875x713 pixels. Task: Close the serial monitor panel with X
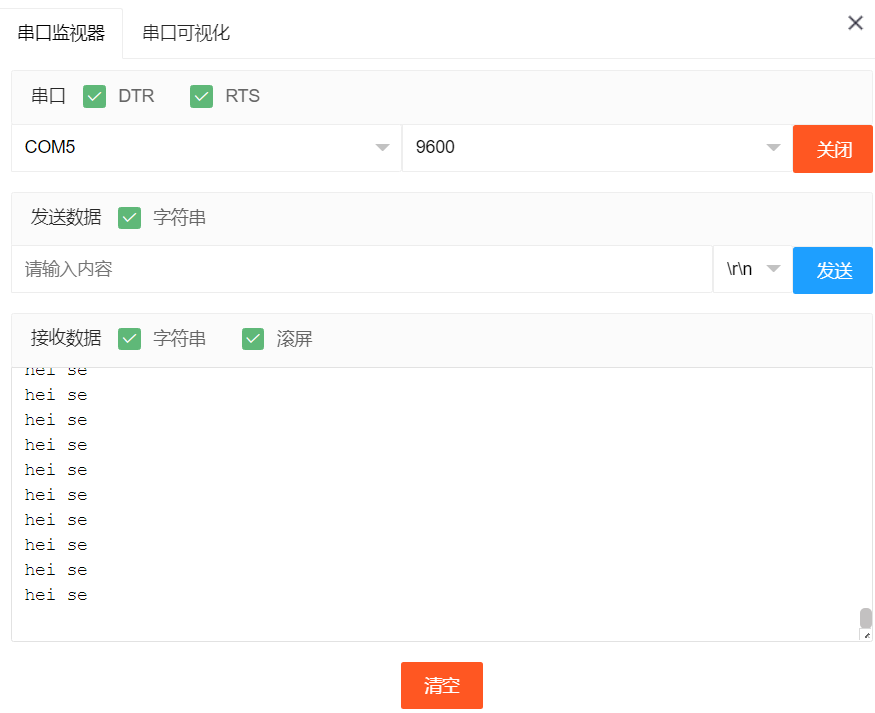tap(855, 23)
